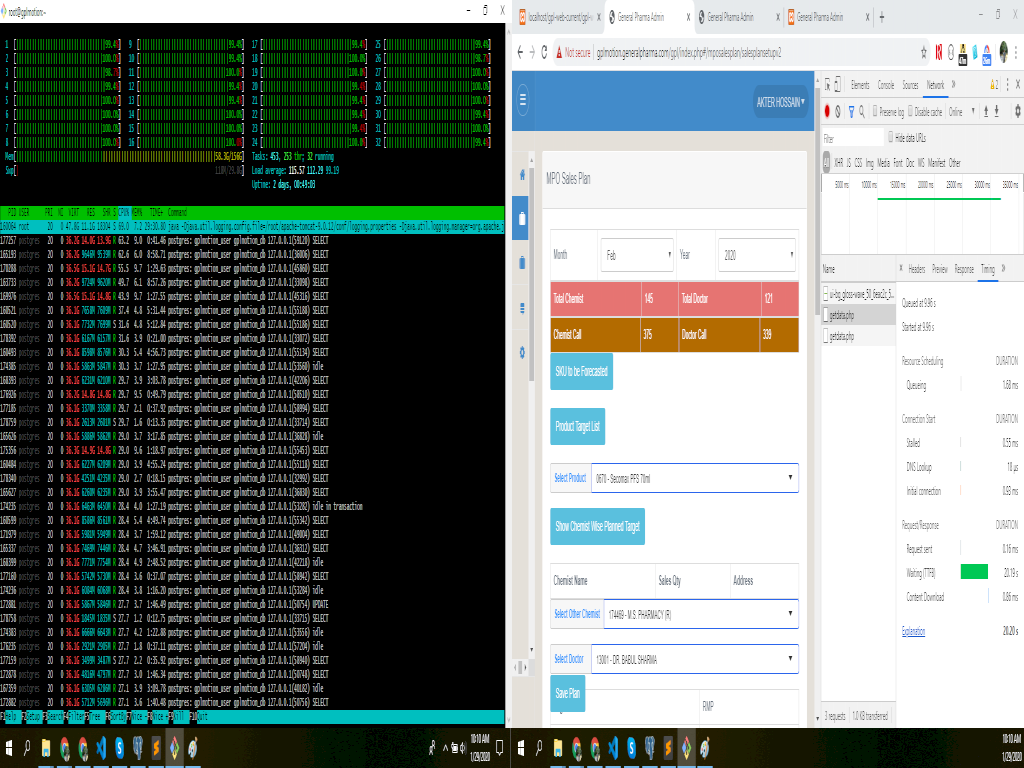Enable the Disable cache checkbox

910,112
